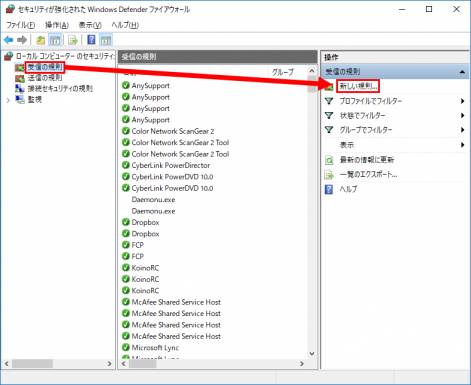Click the export list toolbar icon

pos(72,40)
